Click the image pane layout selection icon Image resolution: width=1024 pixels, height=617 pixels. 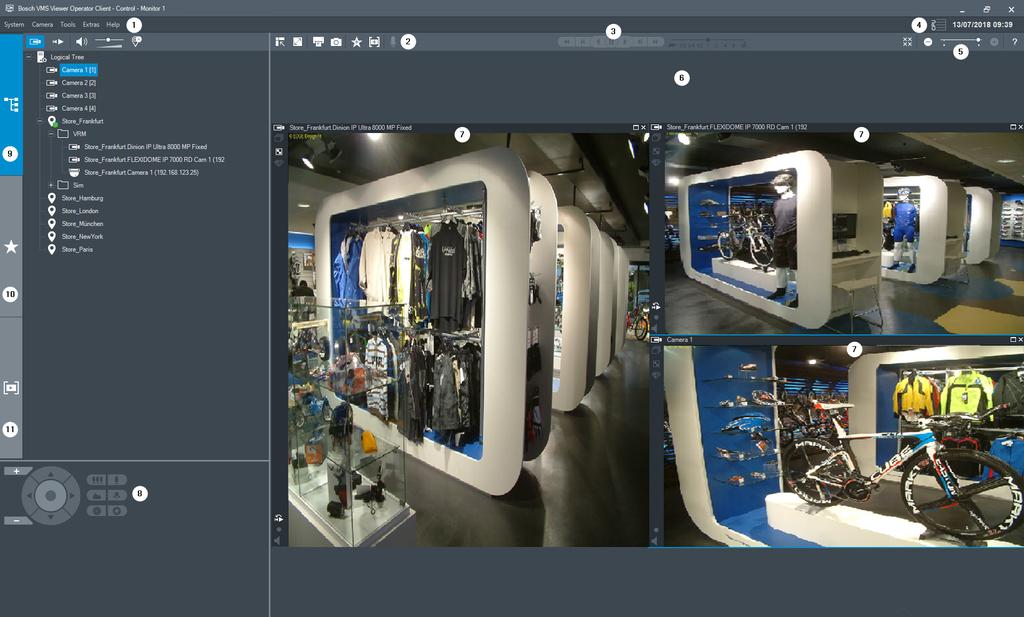pyautogui.click(x=280, y=42)
